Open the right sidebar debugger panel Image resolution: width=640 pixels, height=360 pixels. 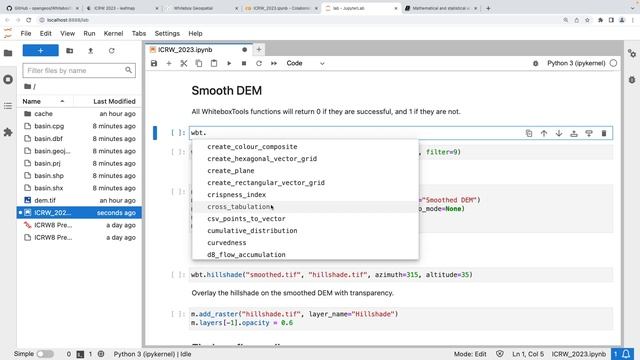(632, 80)
